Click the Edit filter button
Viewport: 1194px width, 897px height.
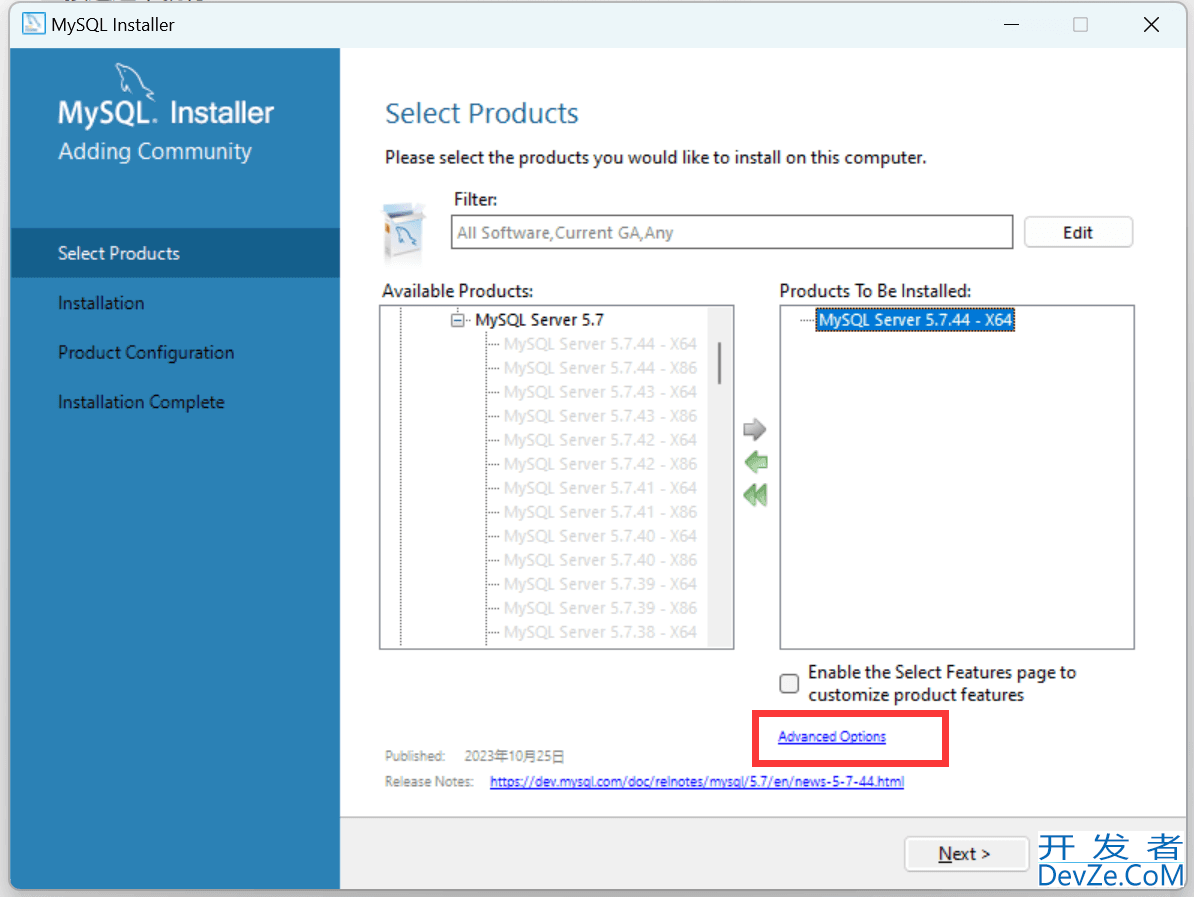click(1077, 232)
